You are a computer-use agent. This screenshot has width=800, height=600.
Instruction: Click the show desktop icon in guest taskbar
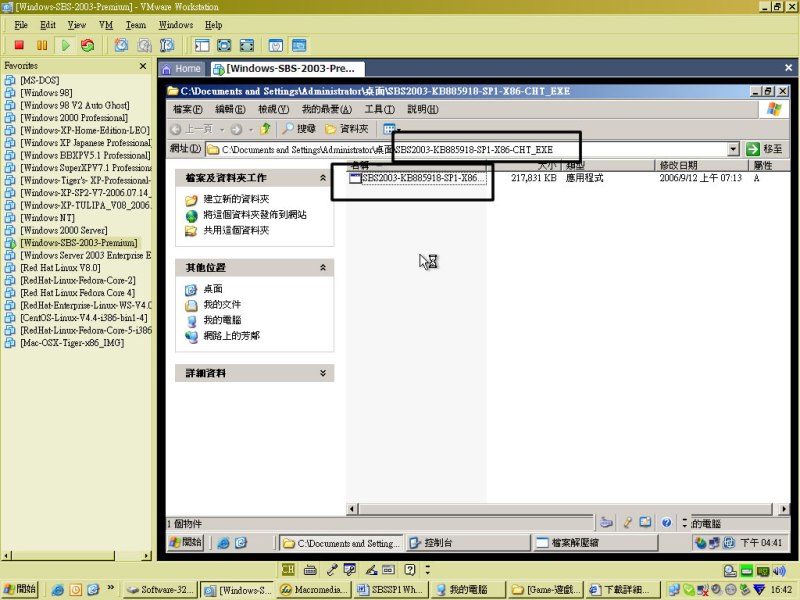point(241,543)
